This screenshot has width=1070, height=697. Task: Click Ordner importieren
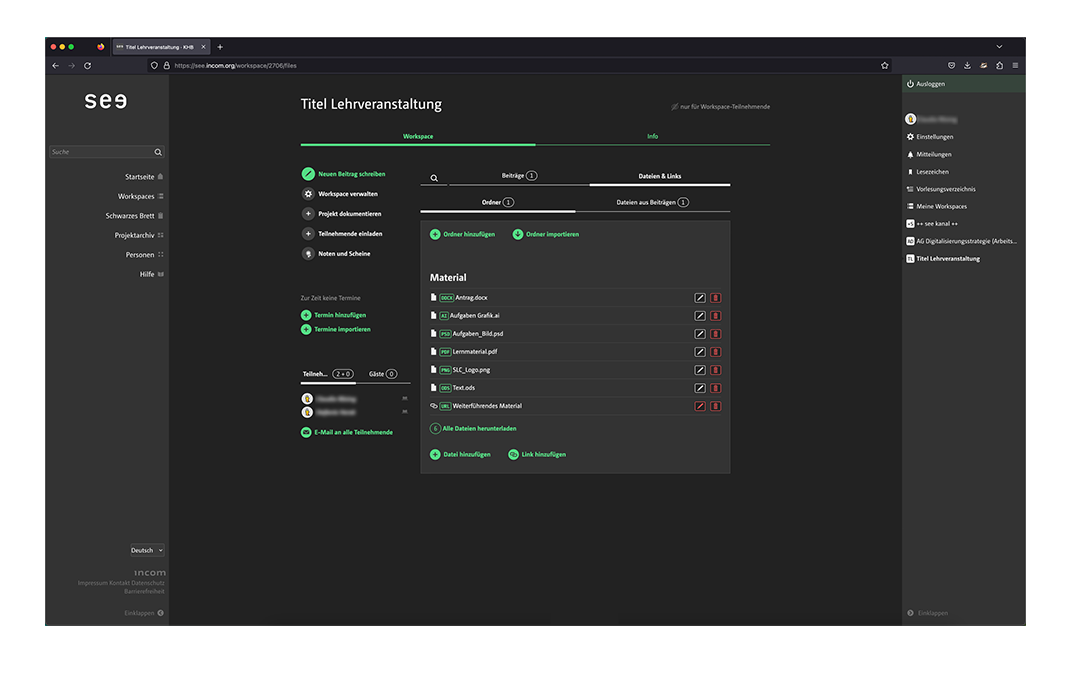pyautogui.click(x=545, y=234)
